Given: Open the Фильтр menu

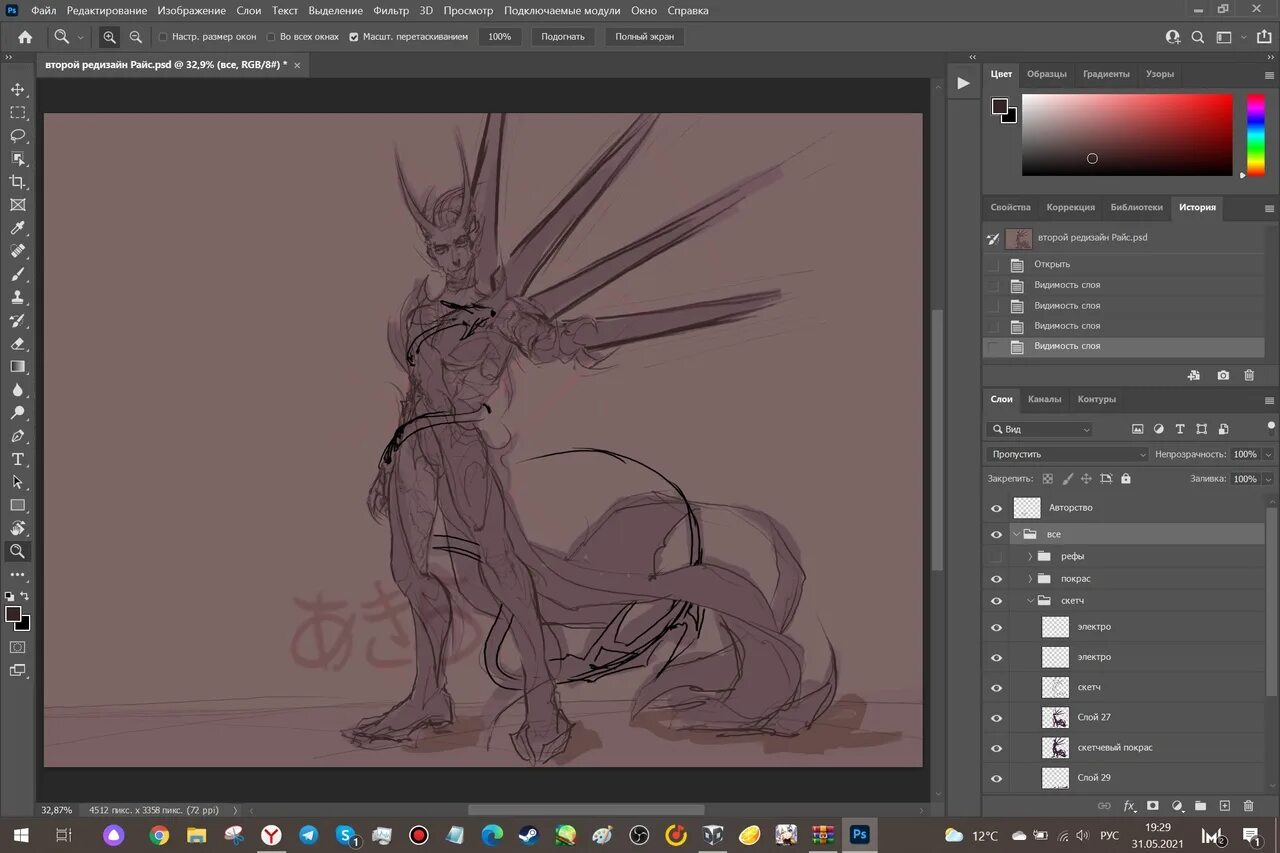Looking at the screenshot, I should (x=391, y=11).
